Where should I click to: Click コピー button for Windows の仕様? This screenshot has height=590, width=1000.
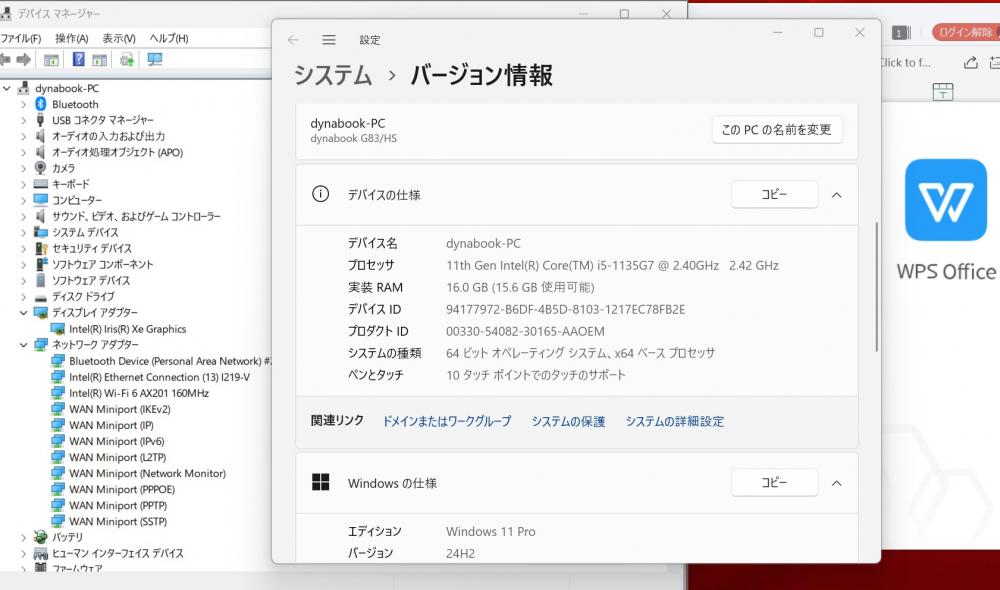click(774, 482)
